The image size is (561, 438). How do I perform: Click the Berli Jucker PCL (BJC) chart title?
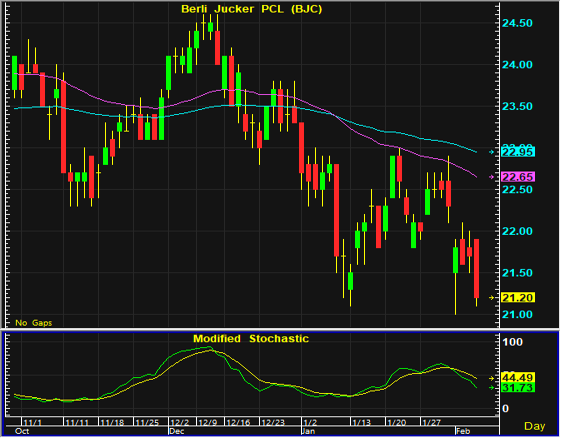tap(252, 9)
